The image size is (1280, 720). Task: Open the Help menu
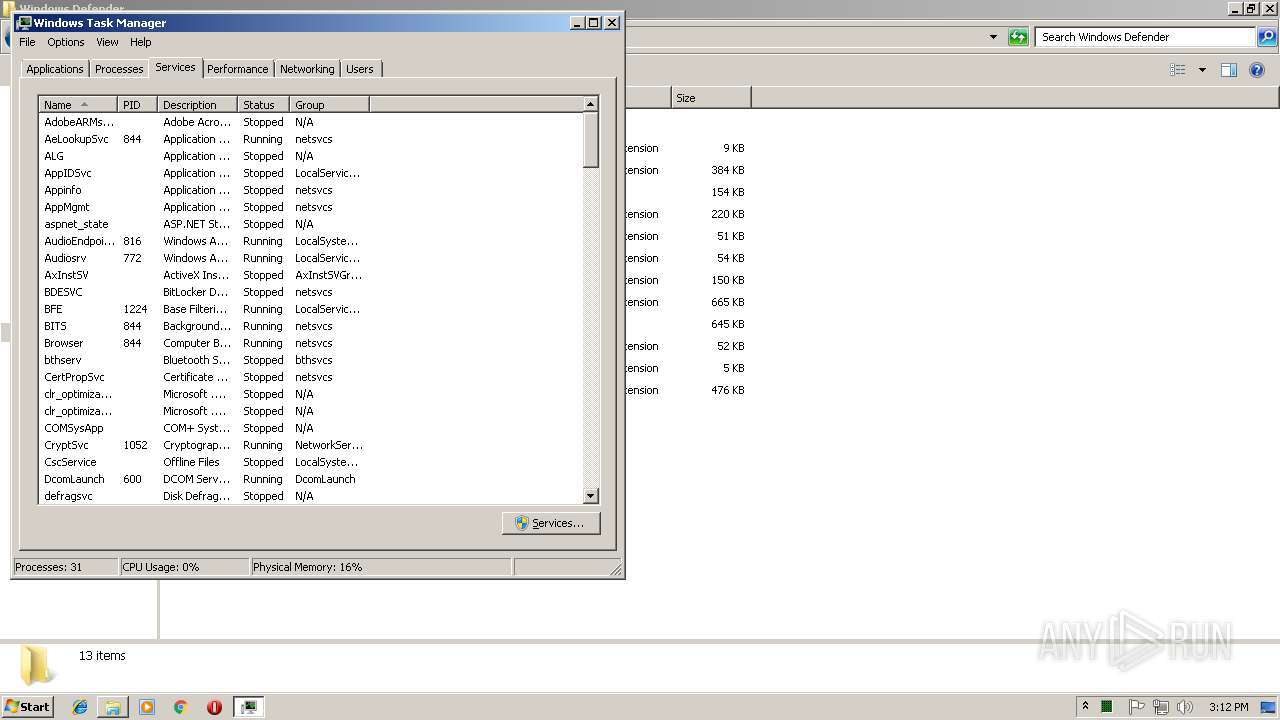[141, 42]
